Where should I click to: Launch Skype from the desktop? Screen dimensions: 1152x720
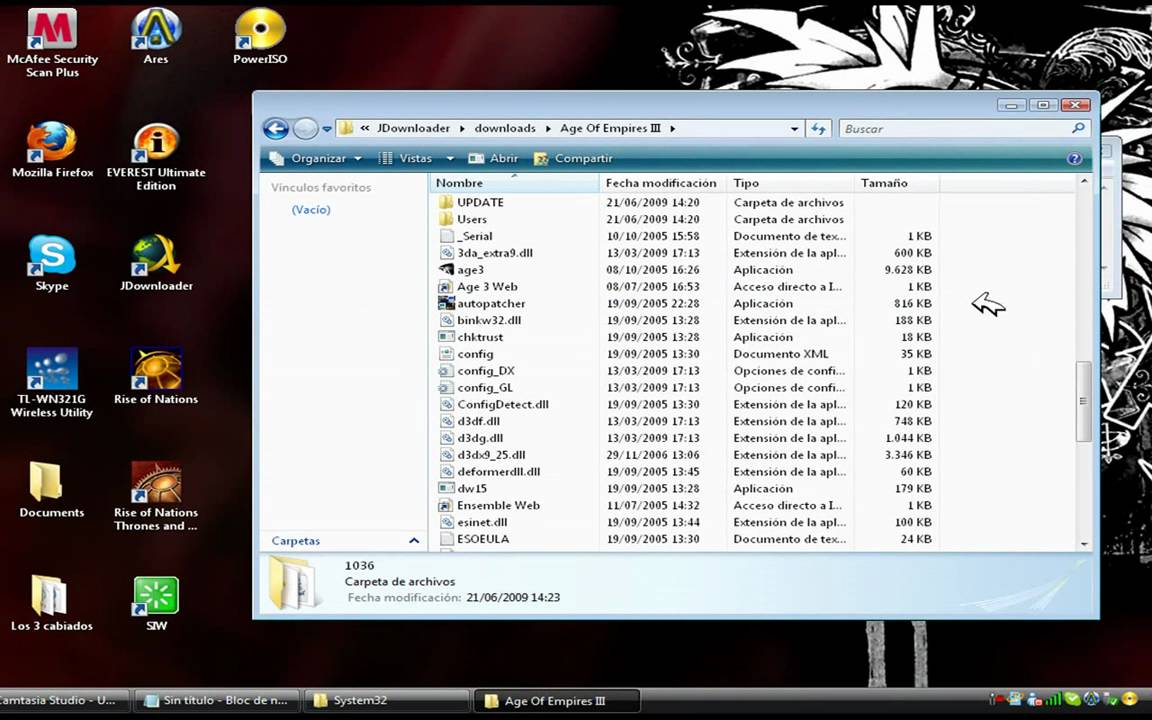tap(52, 264)
